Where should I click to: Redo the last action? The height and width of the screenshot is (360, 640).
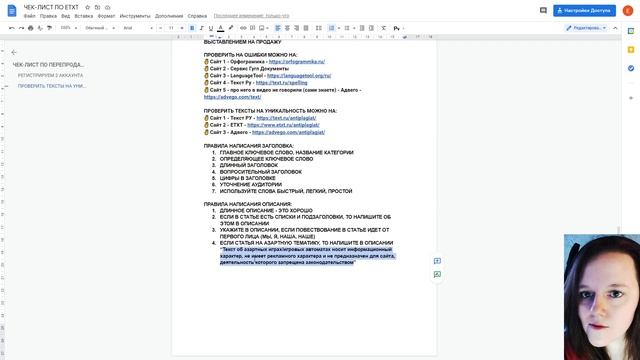[21, 28]
